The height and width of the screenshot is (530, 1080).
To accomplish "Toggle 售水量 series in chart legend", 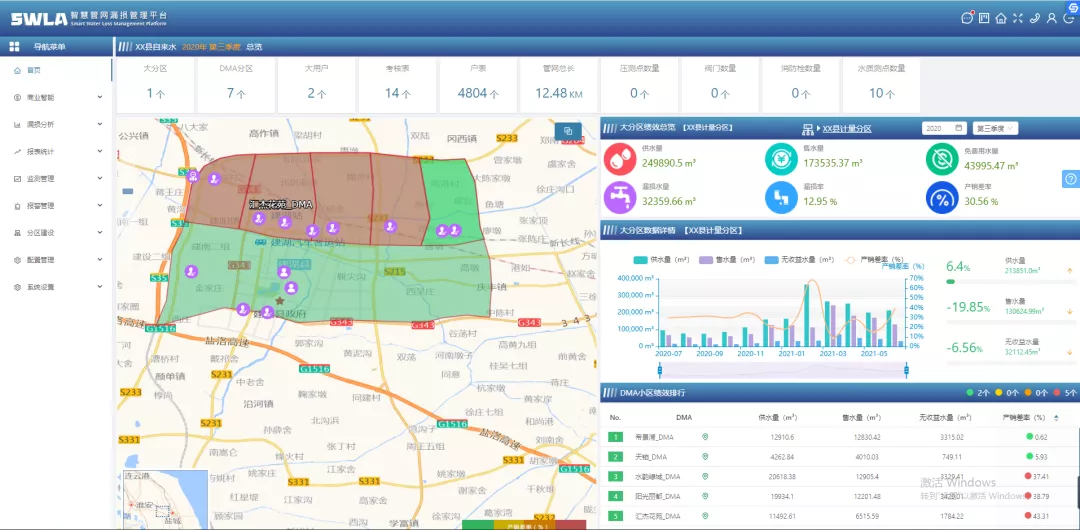I will [726, 260].
